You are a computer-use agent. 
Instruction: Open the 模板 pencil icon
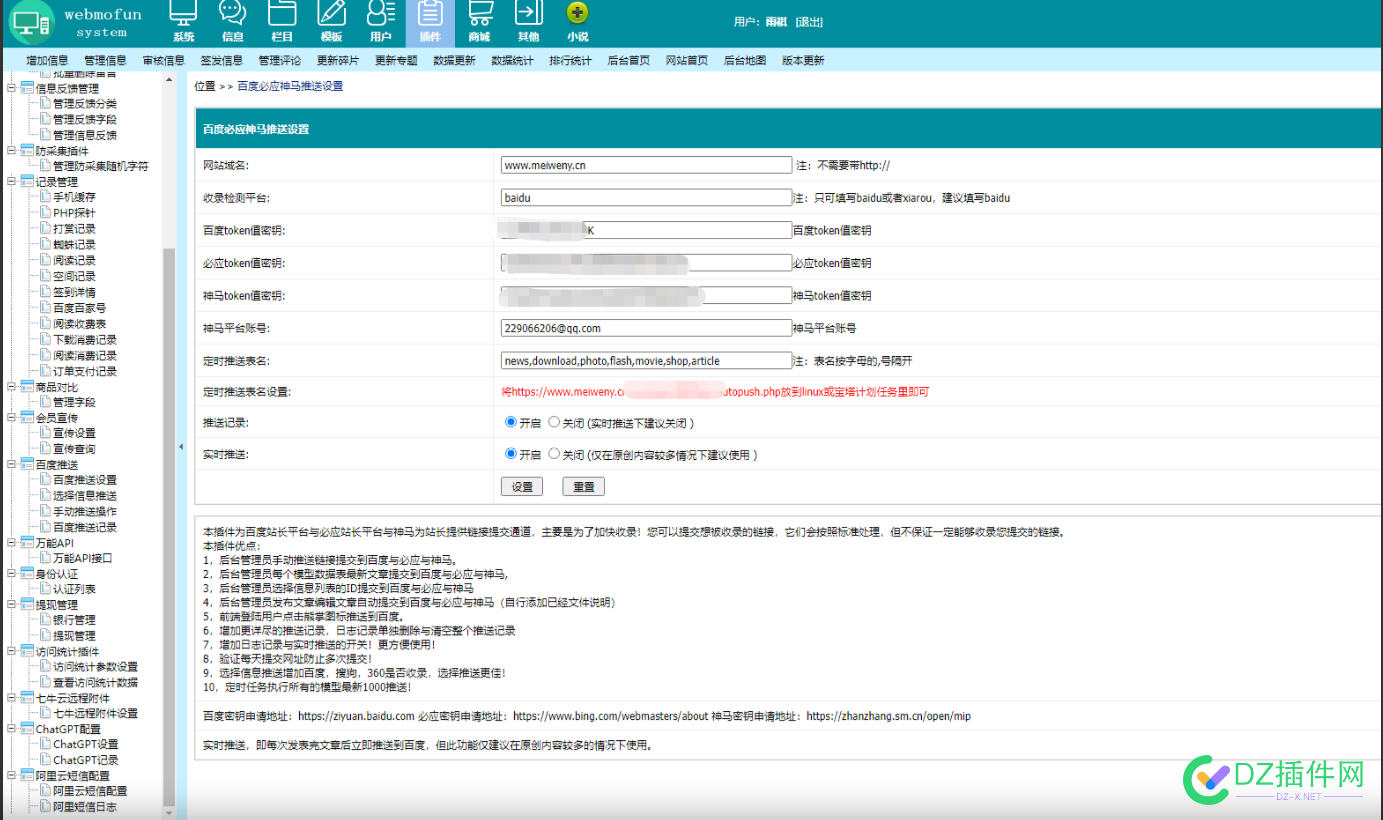click(331, 14)
